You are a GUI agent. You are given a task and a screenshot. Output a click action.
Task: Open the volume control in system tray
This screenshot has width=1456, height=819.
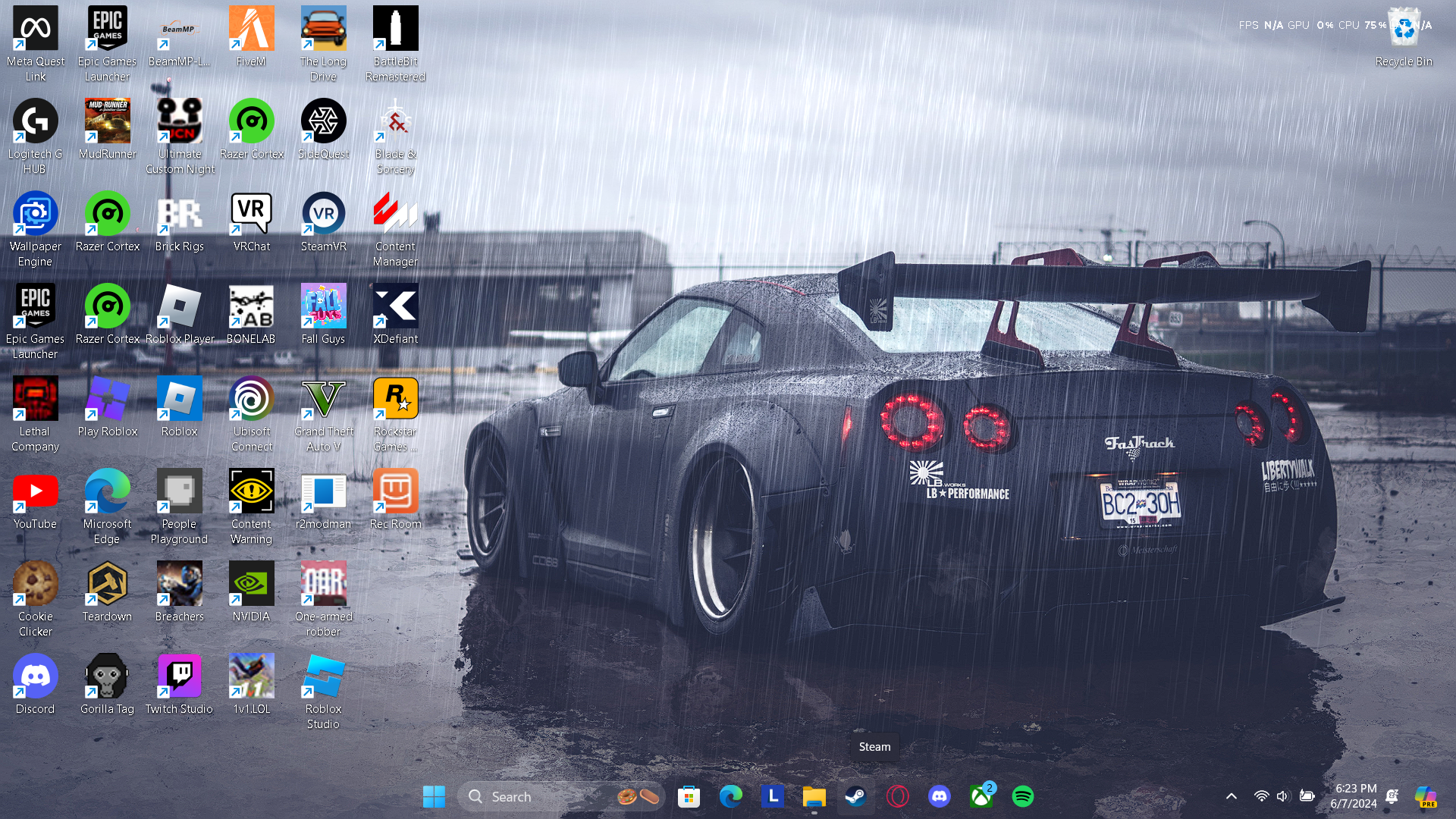pos(1282,796)
